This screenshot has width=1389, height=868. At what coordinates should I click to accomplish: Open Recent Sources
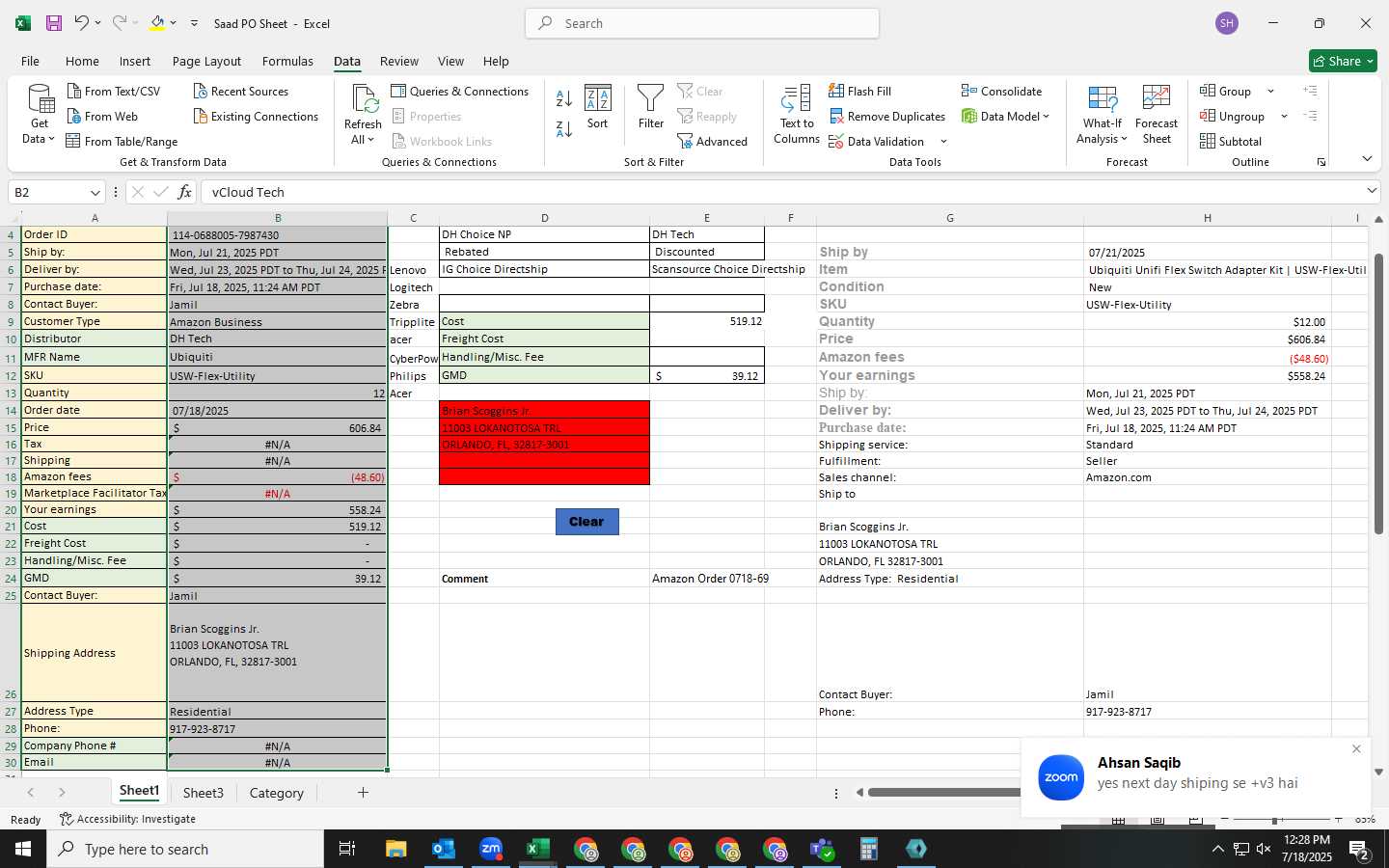click(241, 91)
